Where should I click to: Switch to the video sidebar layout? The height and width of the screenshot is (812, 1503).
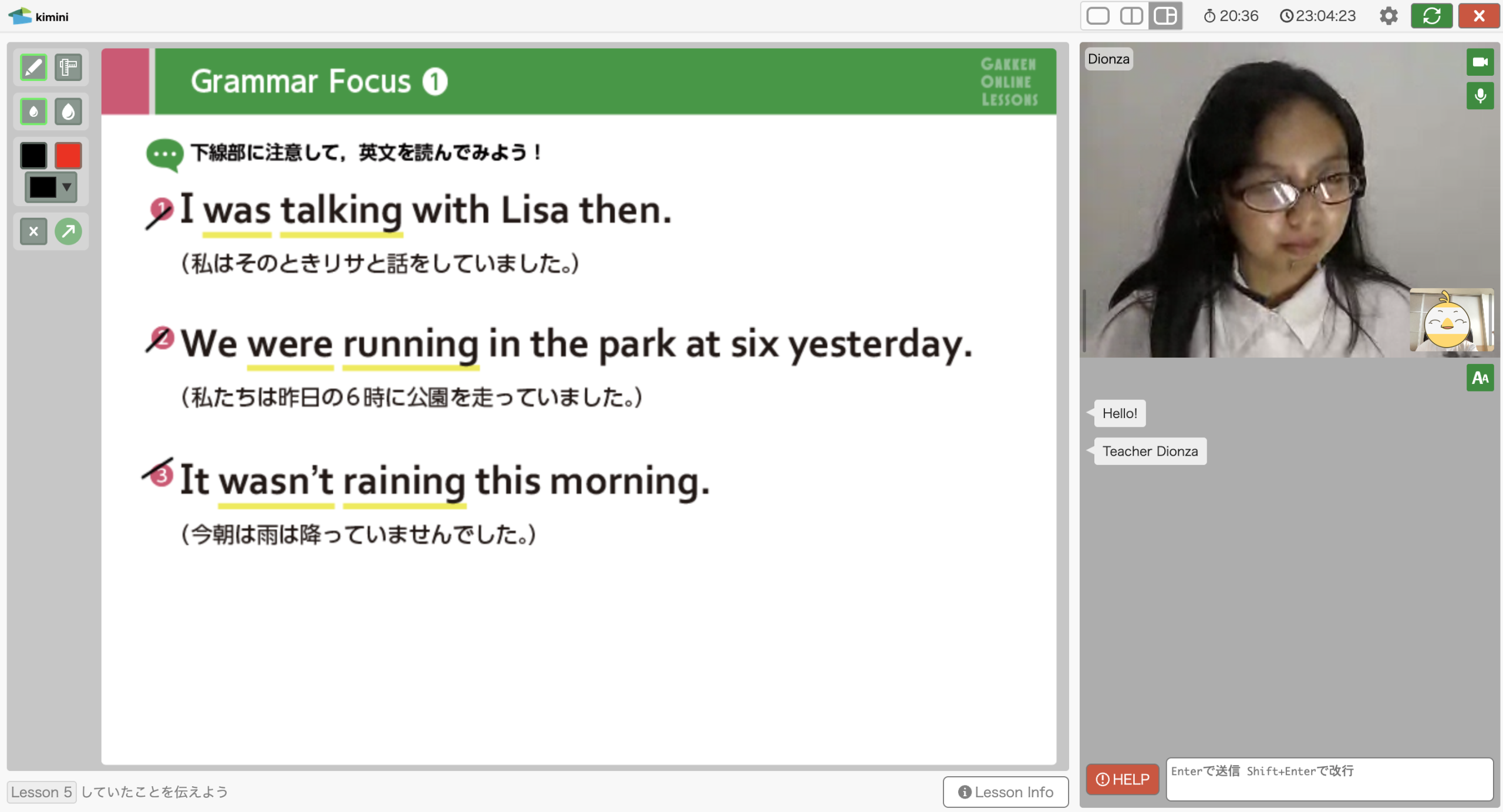pos(1165,16)
